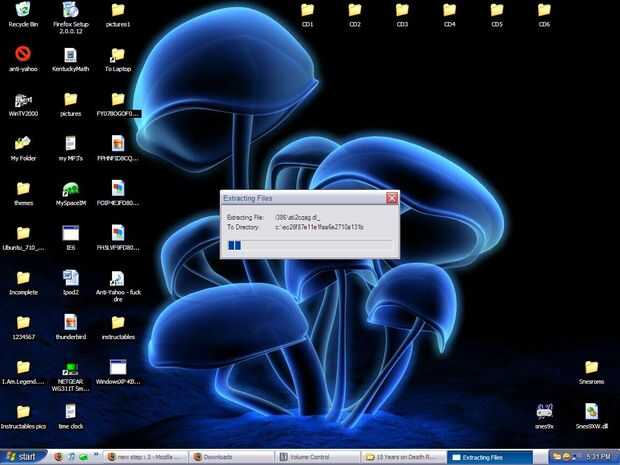620x465 pixels.
Task: Click the green Quick Launch icon
Action: (x=83, y=457)
